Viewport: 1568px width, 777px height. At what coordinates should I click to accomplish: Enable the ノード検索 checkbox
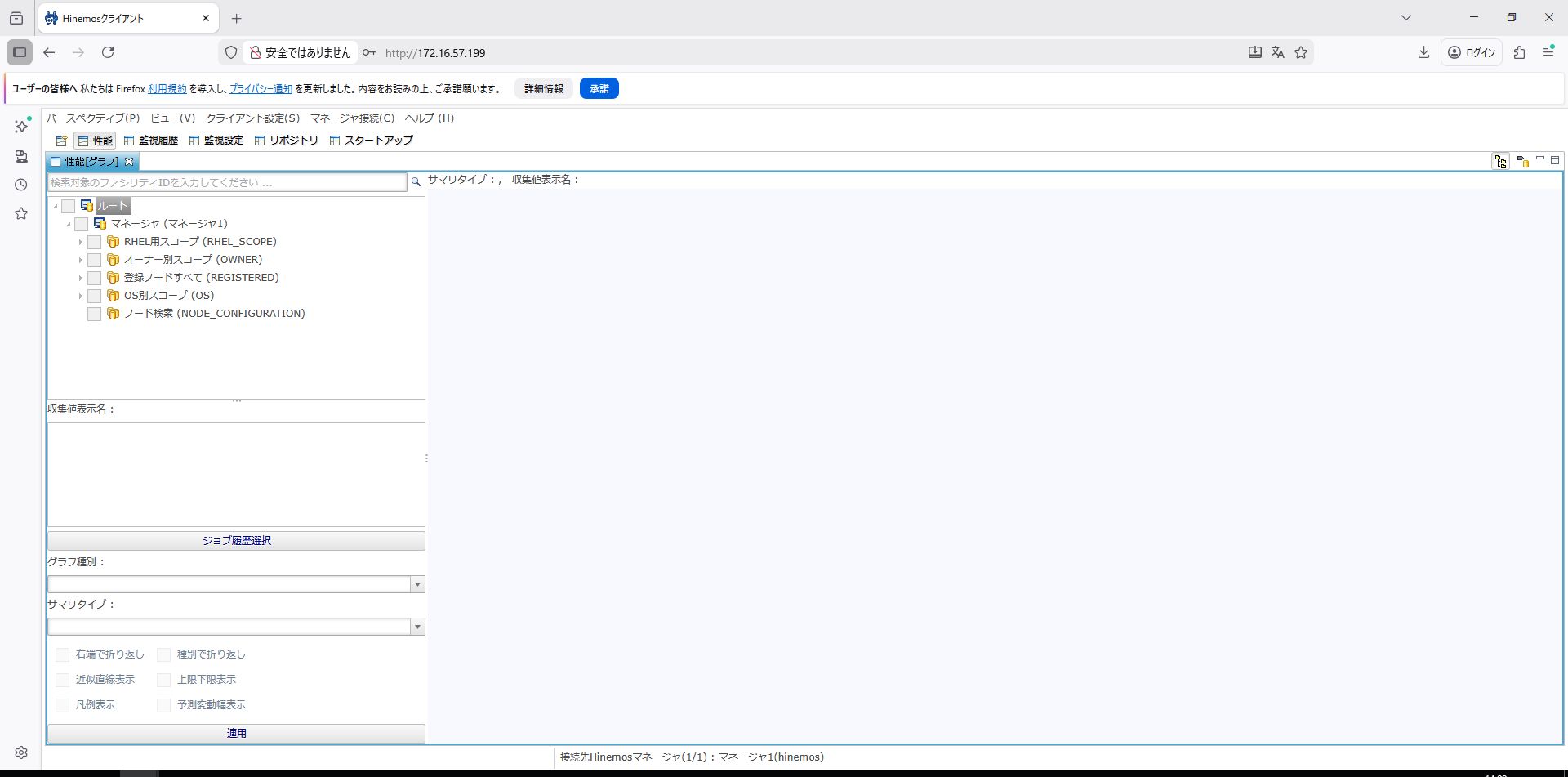(95, 314)
